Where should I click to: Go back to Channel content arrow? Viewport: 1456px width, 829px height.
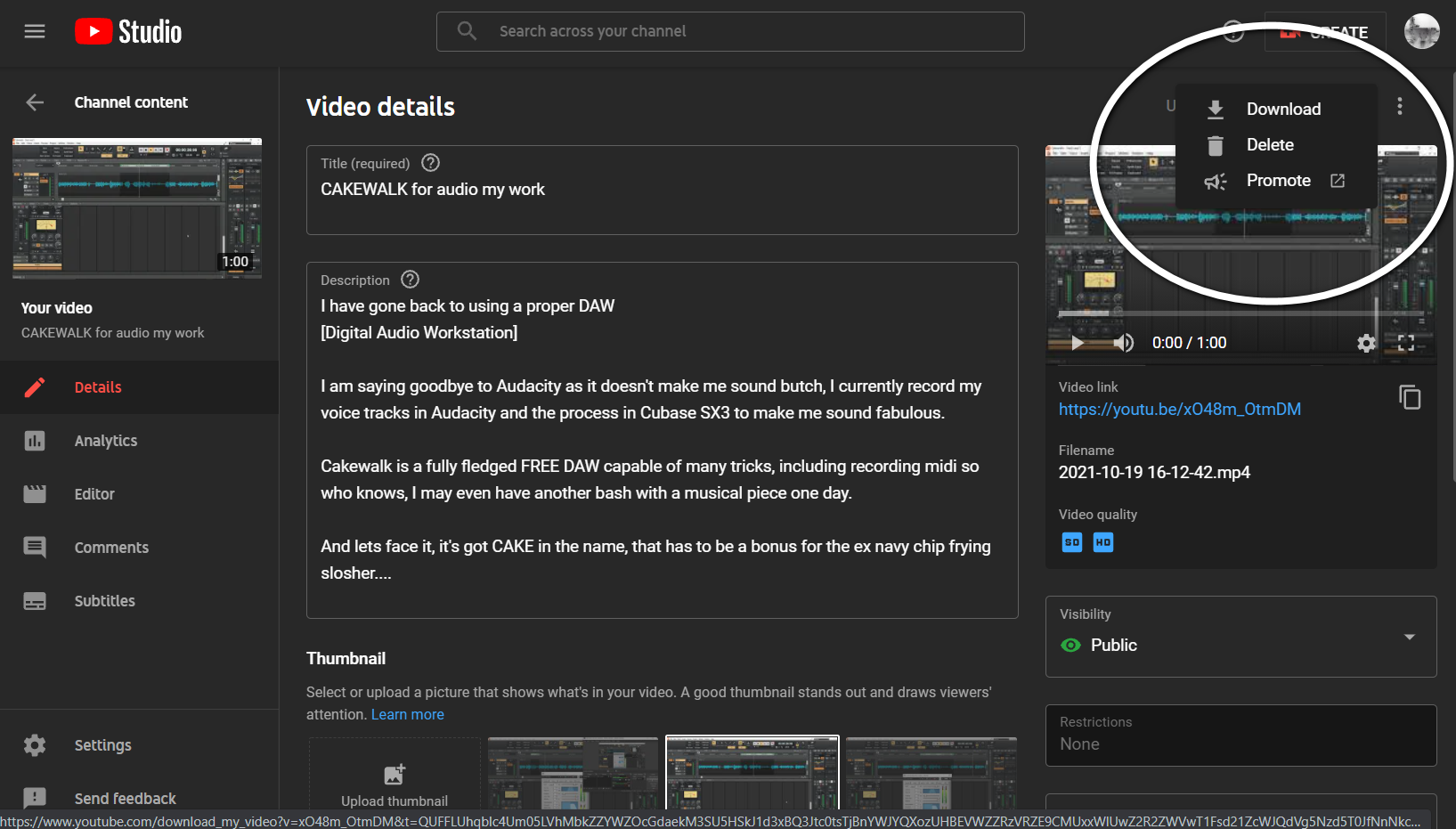coord(35,102)
